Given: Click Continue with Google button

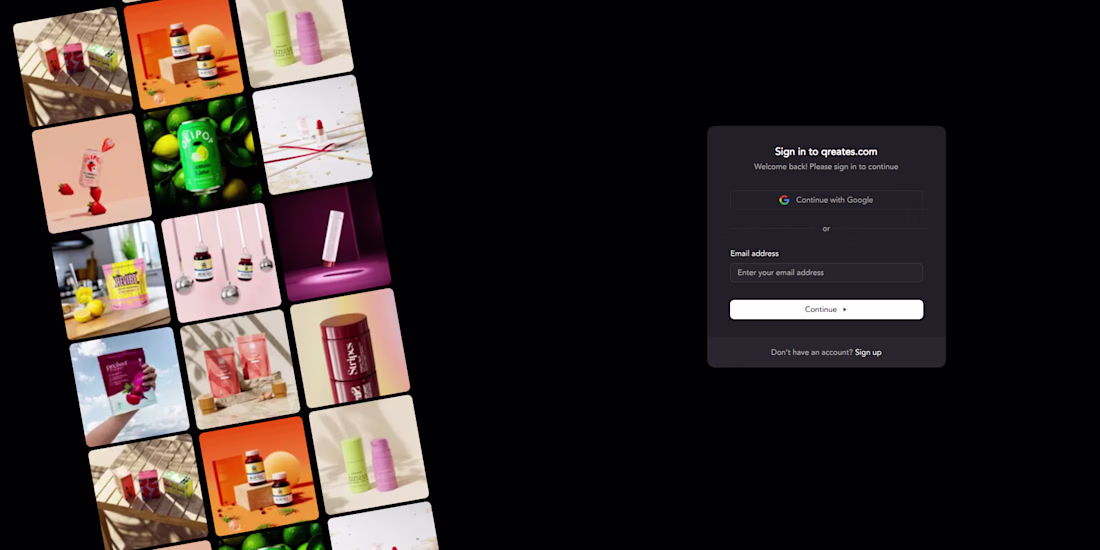Looking at the screenshot, I should coord(826,200).
